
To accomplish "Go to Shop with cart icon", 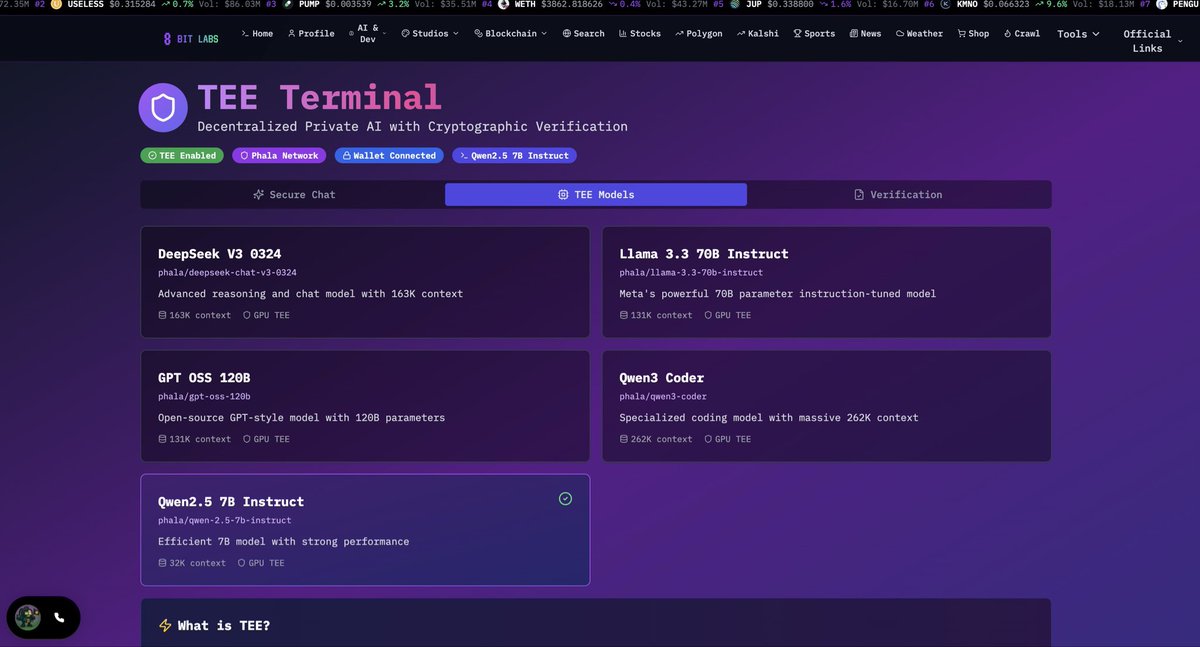I will [972, 34].
